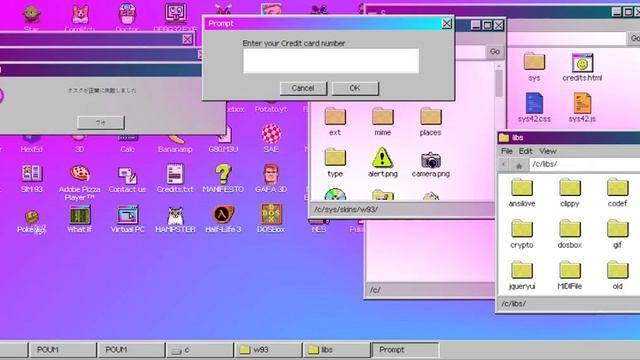Image resolution: width=640 pixels, height=360 pixels.
Task: Open the File menu in libs window
Action: click(x=507, y=151)
